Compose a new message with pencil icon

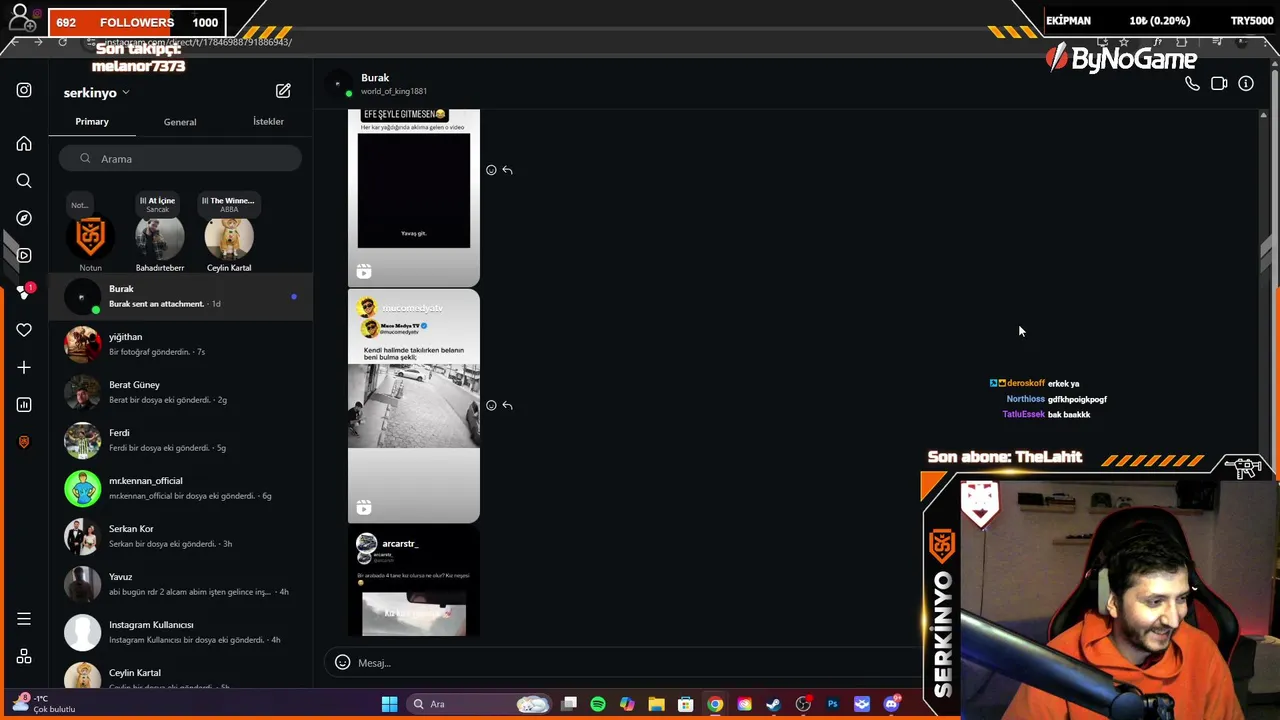[x=283, y=91]
